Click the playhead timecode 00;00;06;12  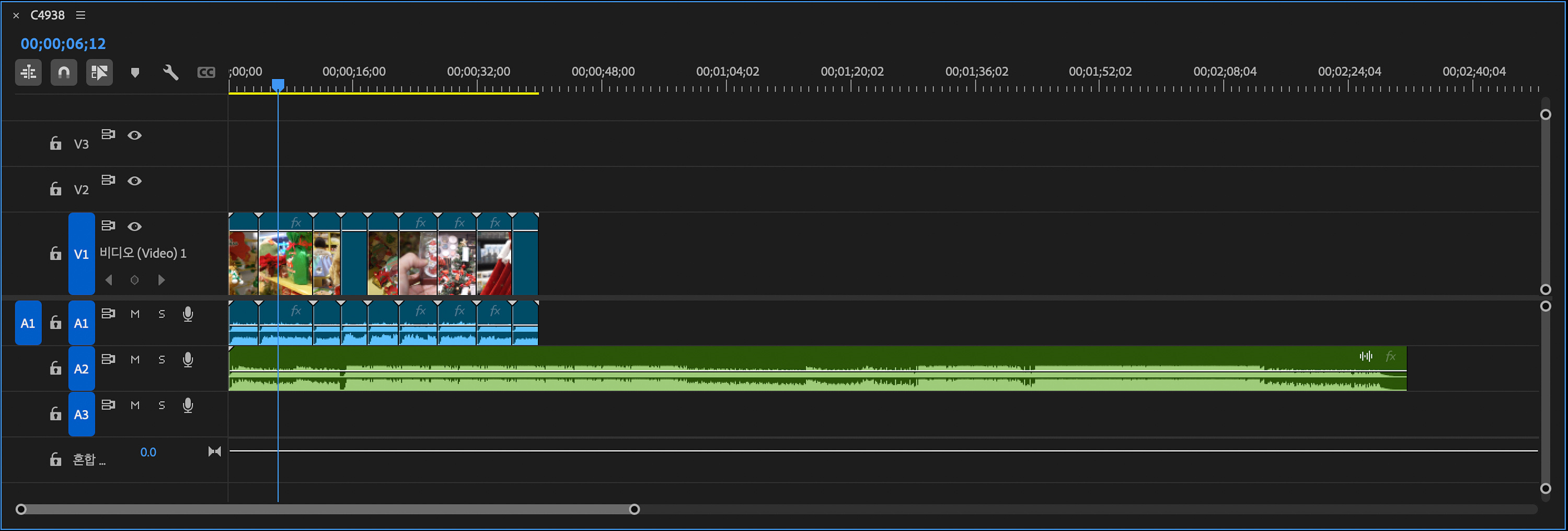pos(63,44)
